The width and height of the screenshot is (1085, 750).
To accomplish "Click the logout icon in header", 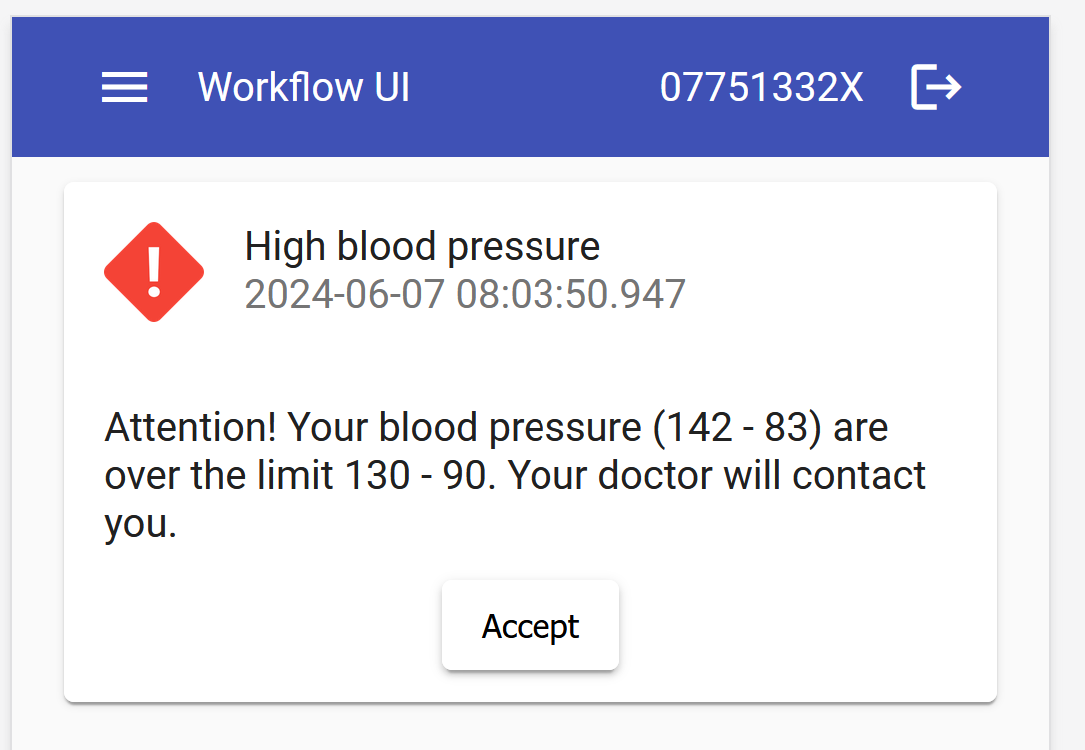I will (x=936, y=87).
